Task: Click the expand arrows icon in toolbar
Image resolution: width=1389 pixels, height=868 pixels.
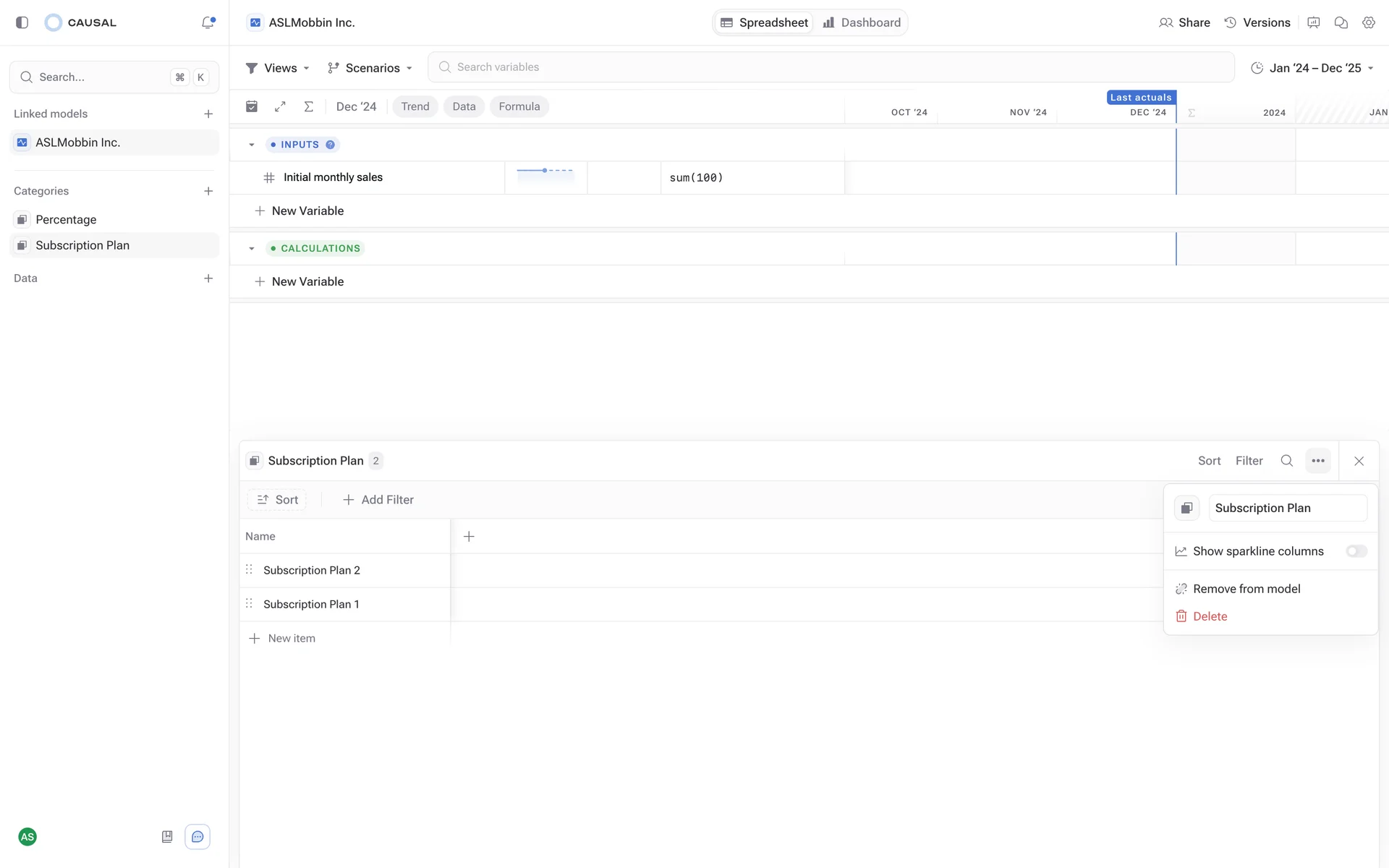Action: (280, 106)
